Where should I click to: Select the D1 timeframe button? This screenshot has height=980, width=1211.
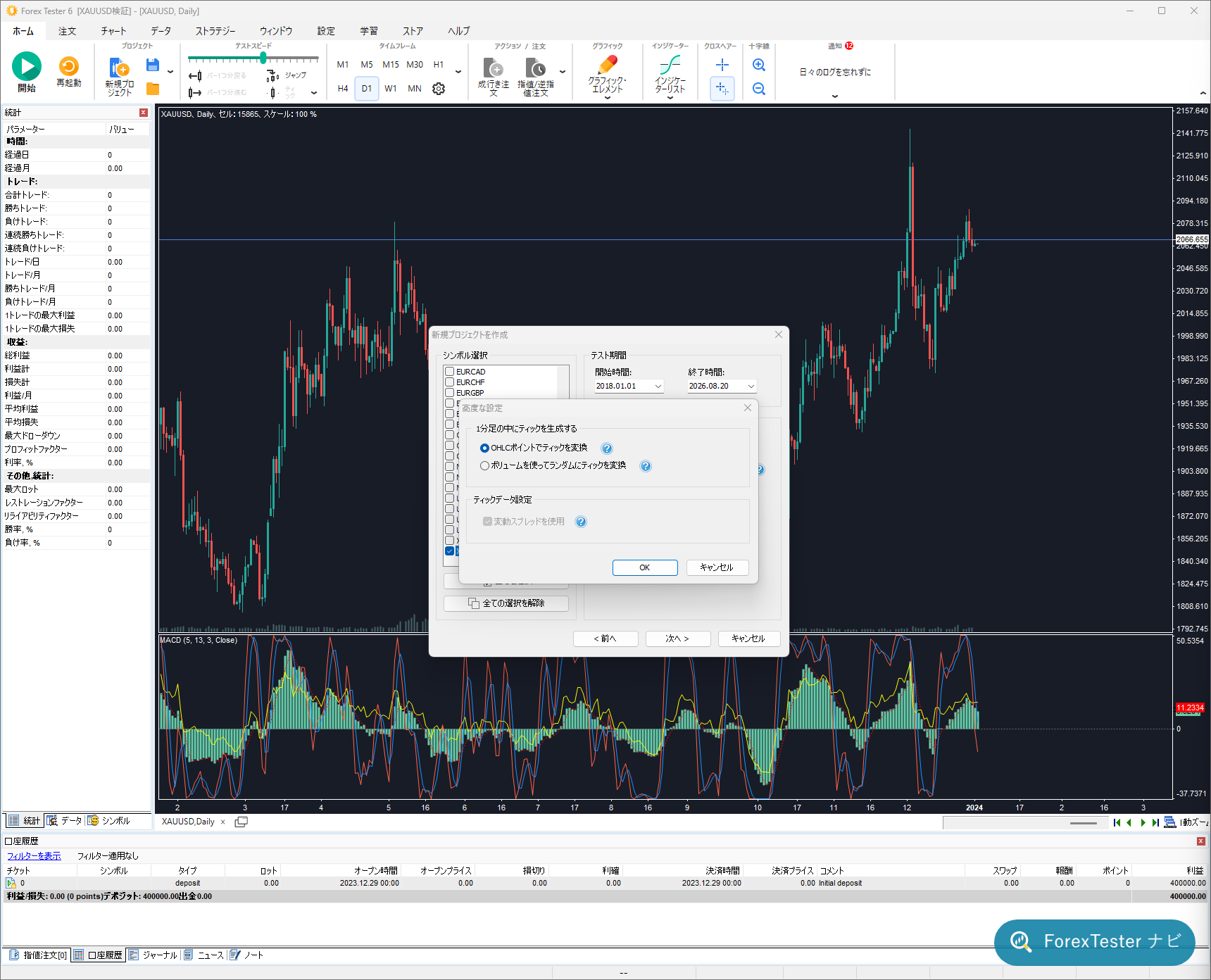367,89
